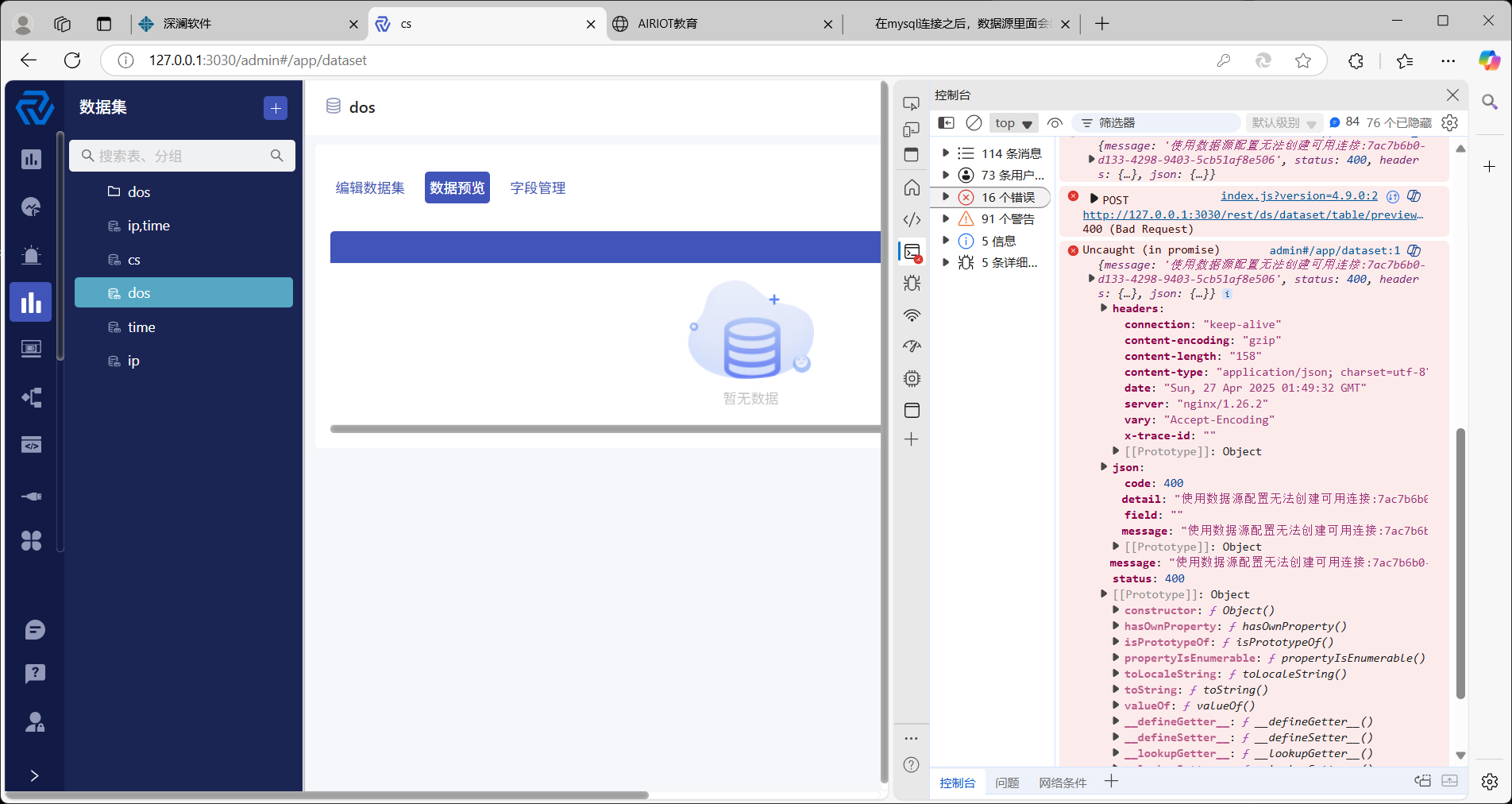Expand the 16 个错误 message group
The width and height of the screenshot is (1512, 804).
pos(946,197)
